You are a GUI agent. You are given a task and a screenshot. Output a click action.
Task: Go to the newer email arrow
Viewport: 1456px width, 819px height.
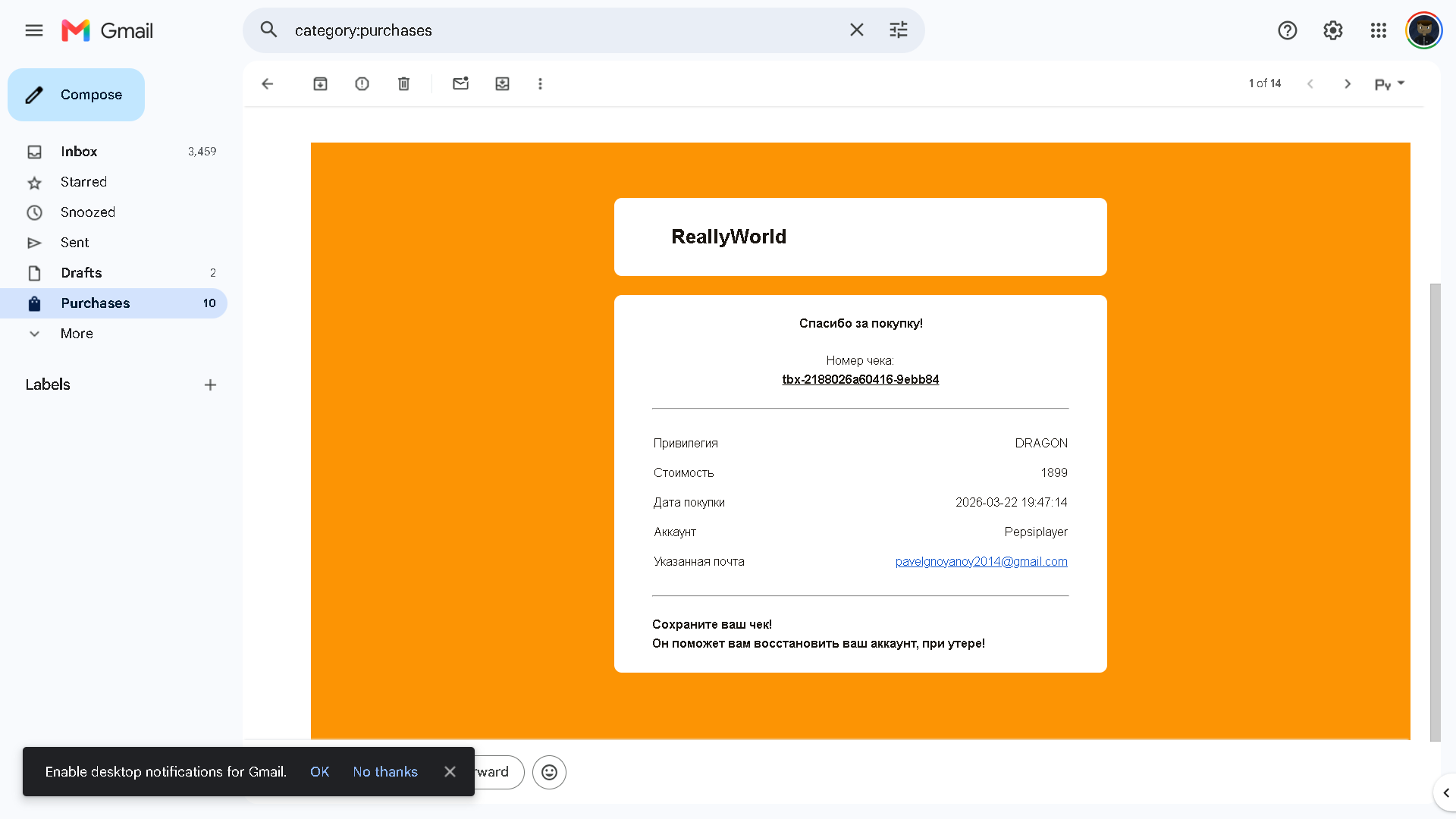click(x=1310, y=84)
